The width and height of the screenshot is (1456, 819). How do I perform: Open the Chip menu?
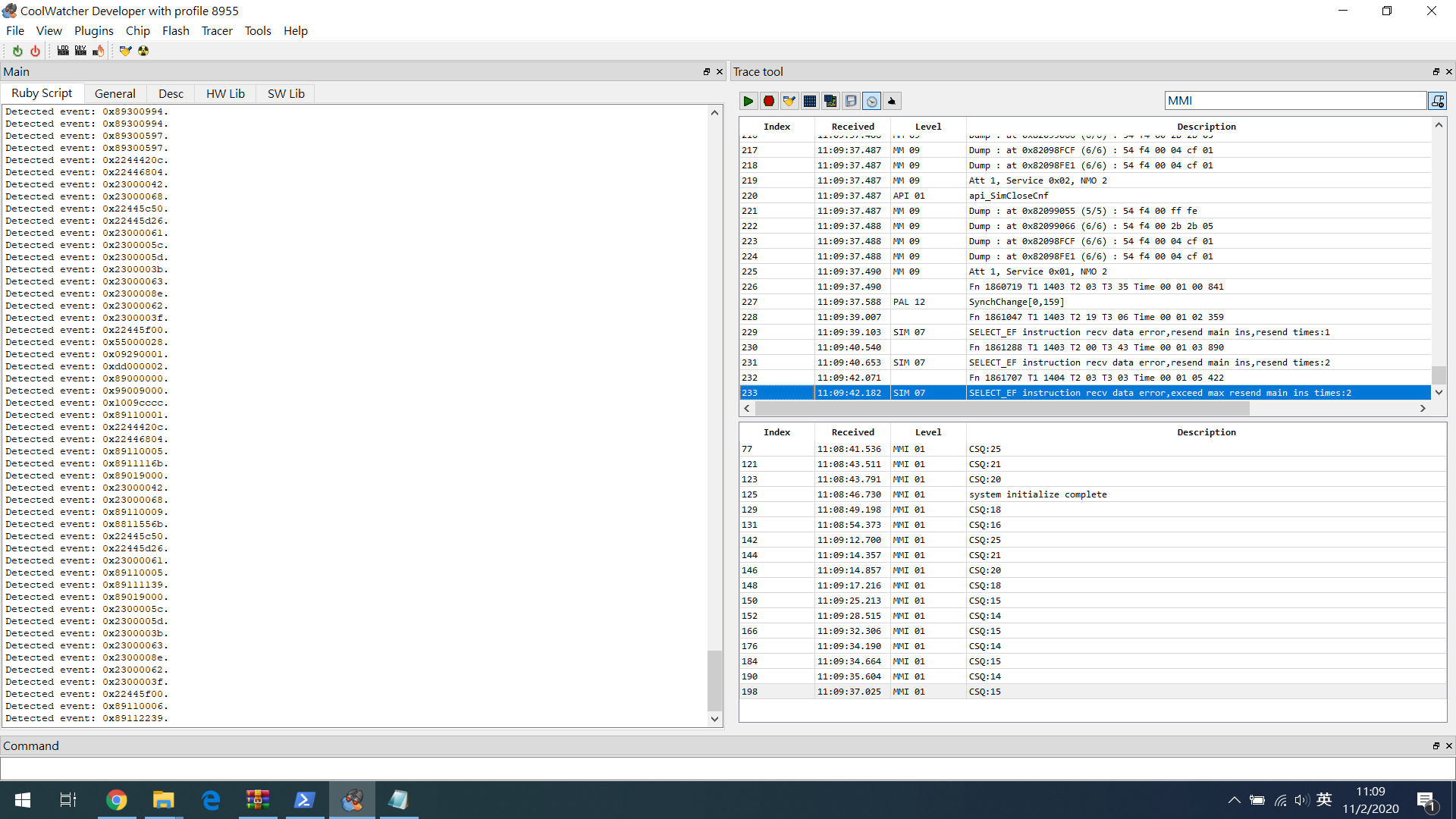pos(137,31)
